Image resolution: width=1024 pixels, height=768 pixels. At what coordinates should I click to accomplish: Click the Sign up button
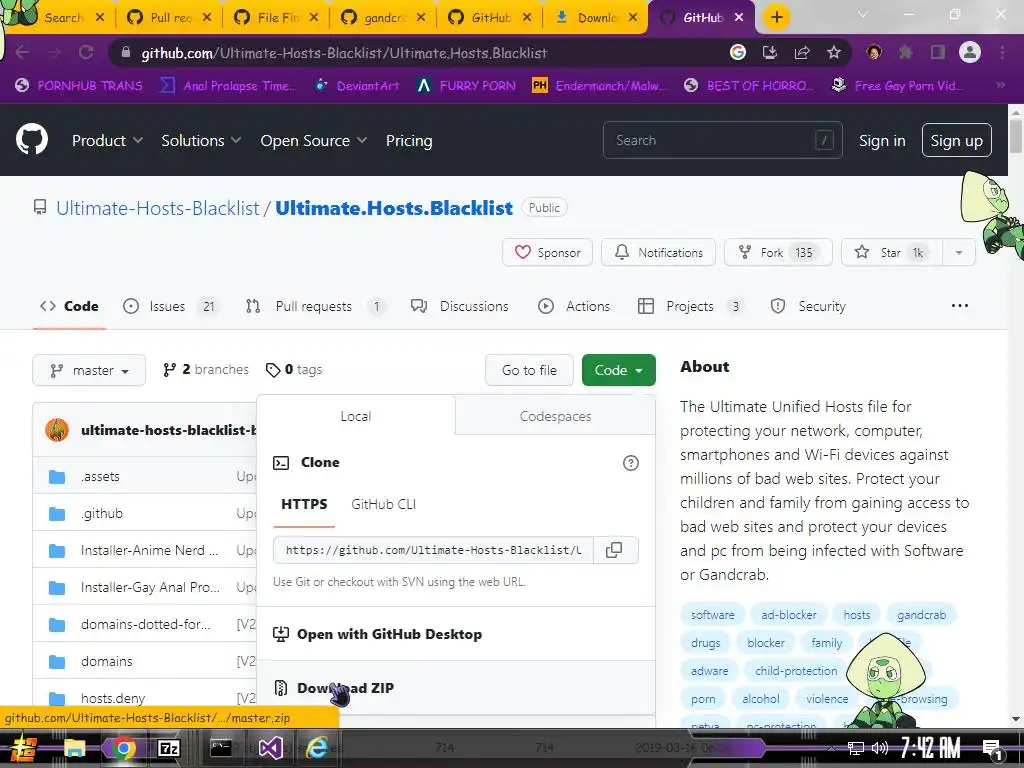pyautogui.click(x=956, y=140)
